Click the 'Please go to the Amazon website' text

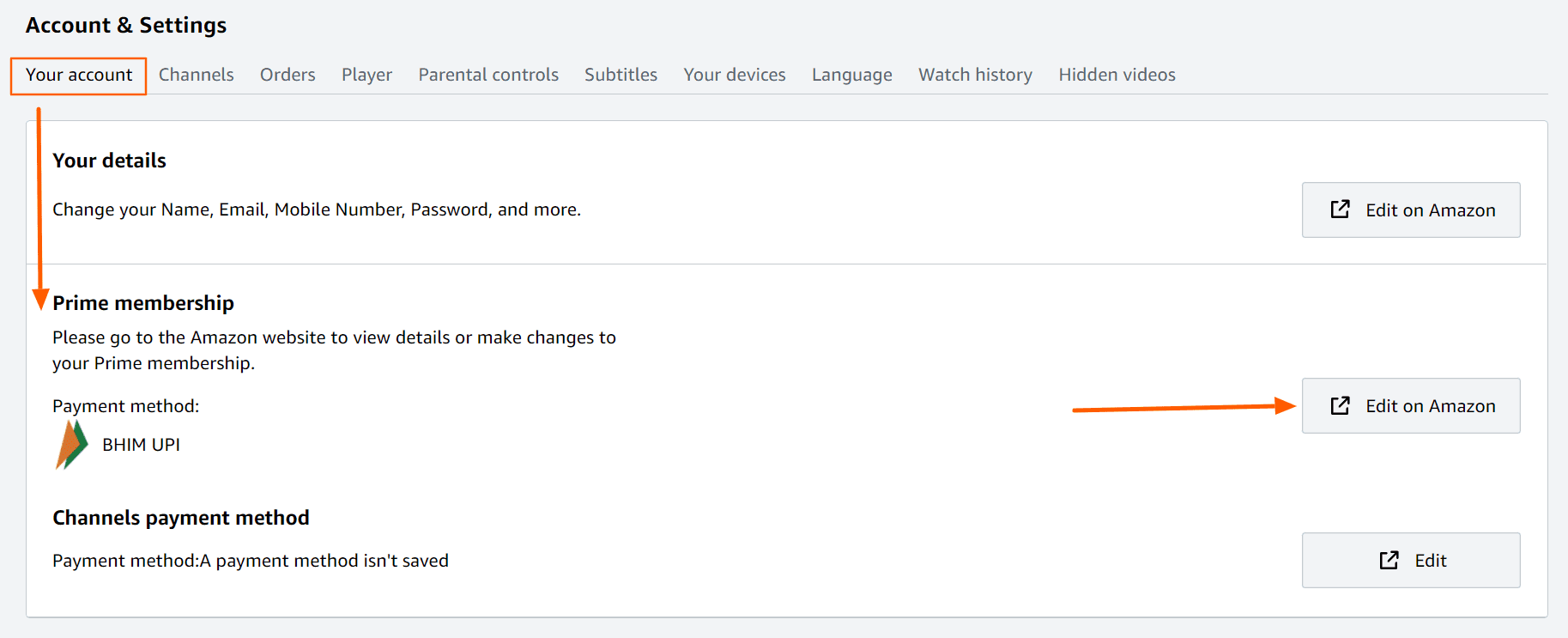[x=334, y=350]
